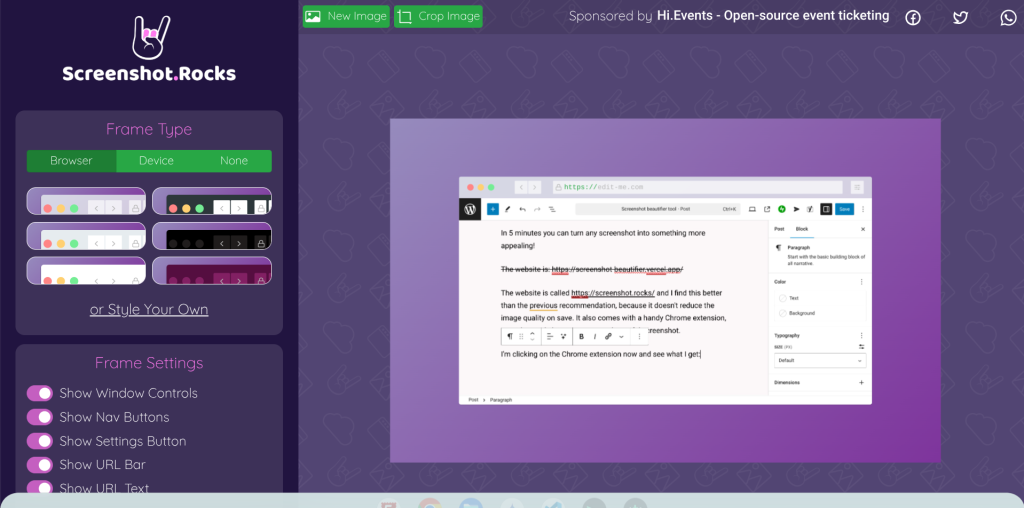Click the Bold button in block toolbar

581,336
